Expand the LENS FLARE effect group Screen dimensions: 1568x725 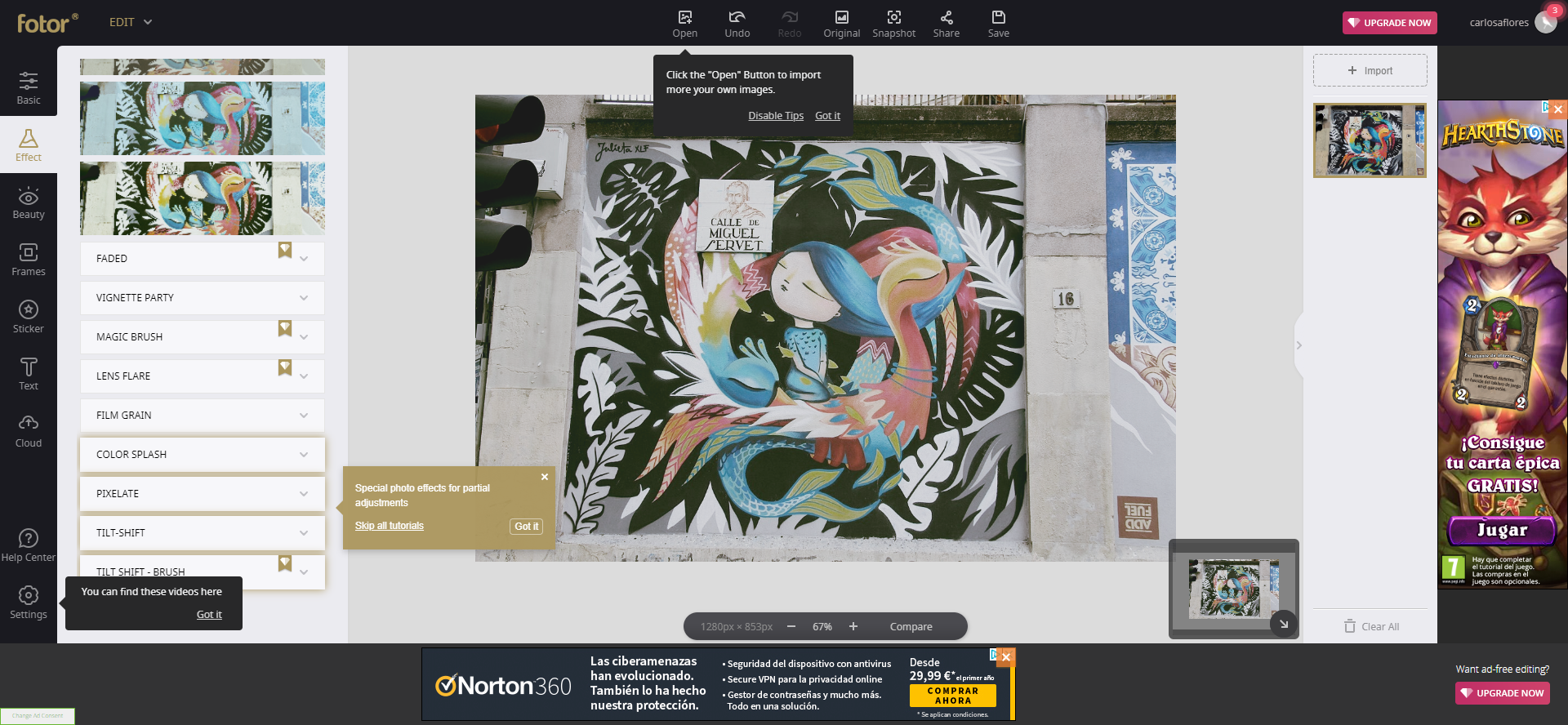(x=203, y=376)
